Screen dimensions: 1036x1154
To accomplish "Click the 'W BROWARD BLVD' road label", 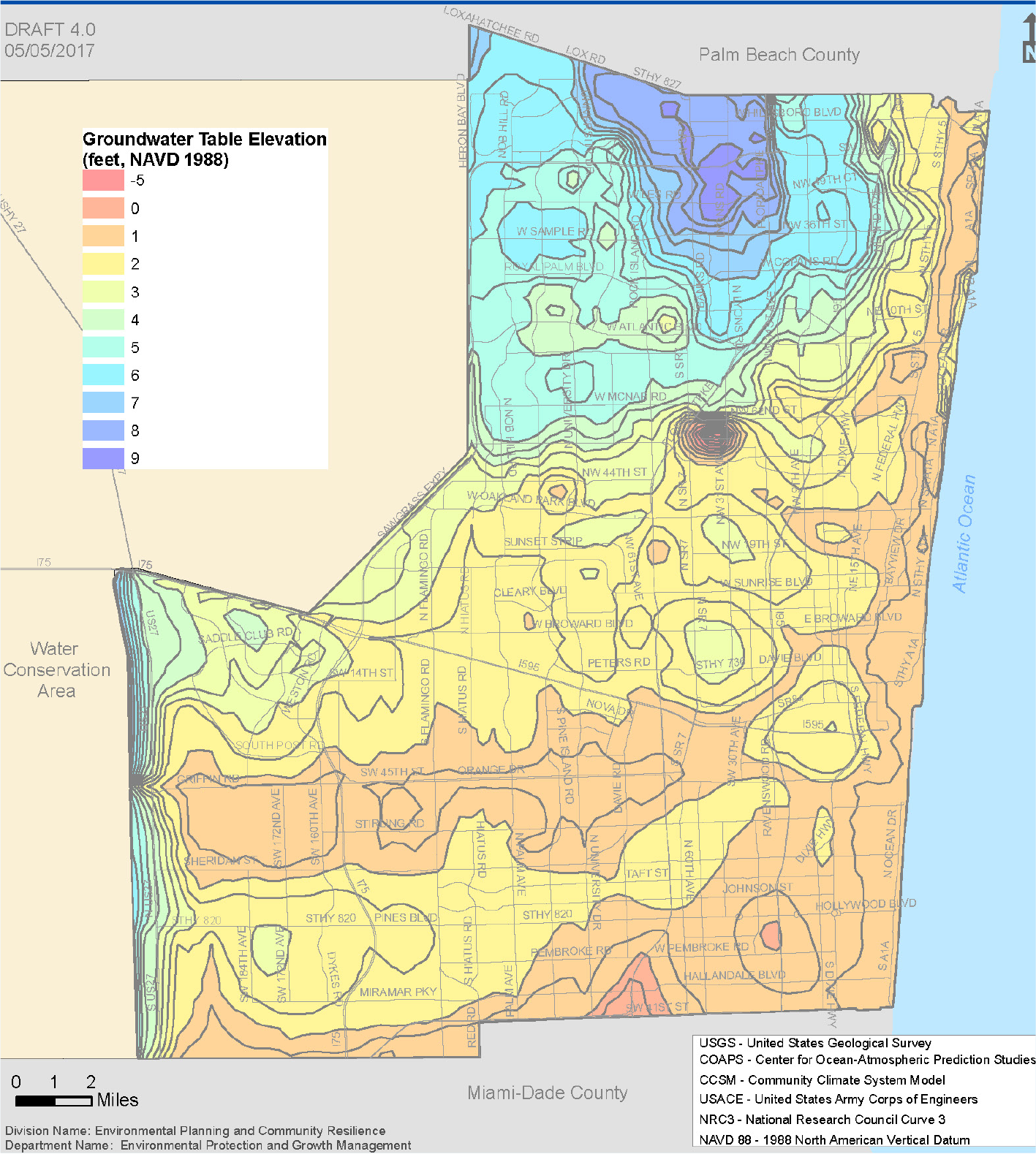I will click(582, 623).
